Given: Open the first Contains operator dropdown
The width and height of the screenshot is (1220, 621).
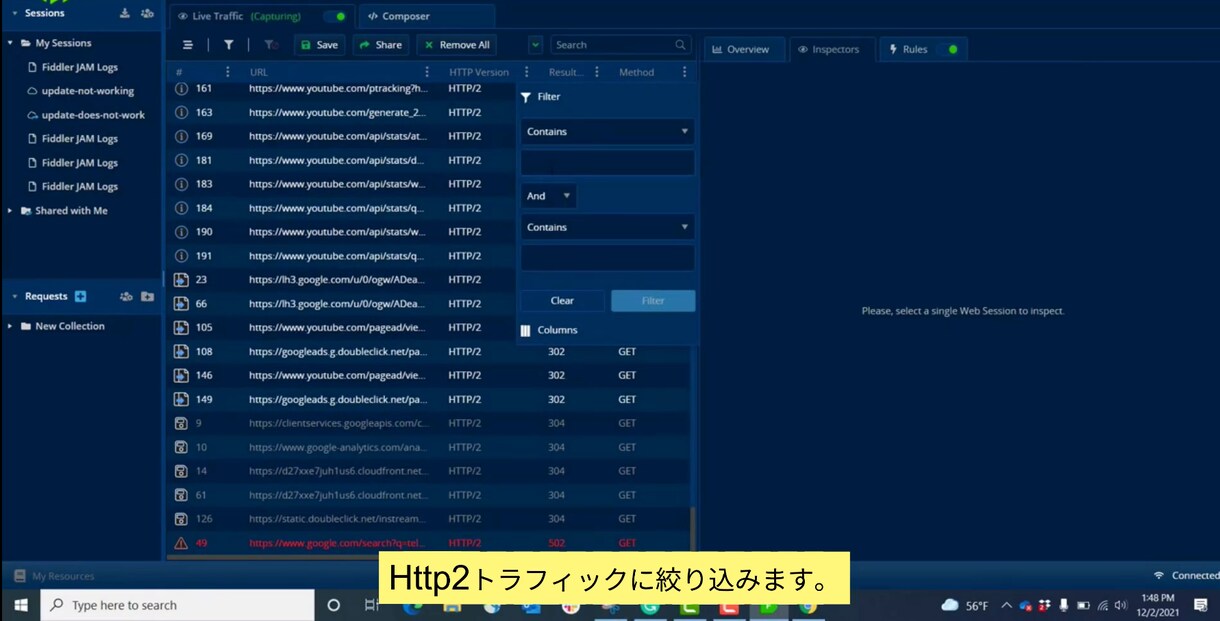Looking at the screenshot, I should point(607,131).
